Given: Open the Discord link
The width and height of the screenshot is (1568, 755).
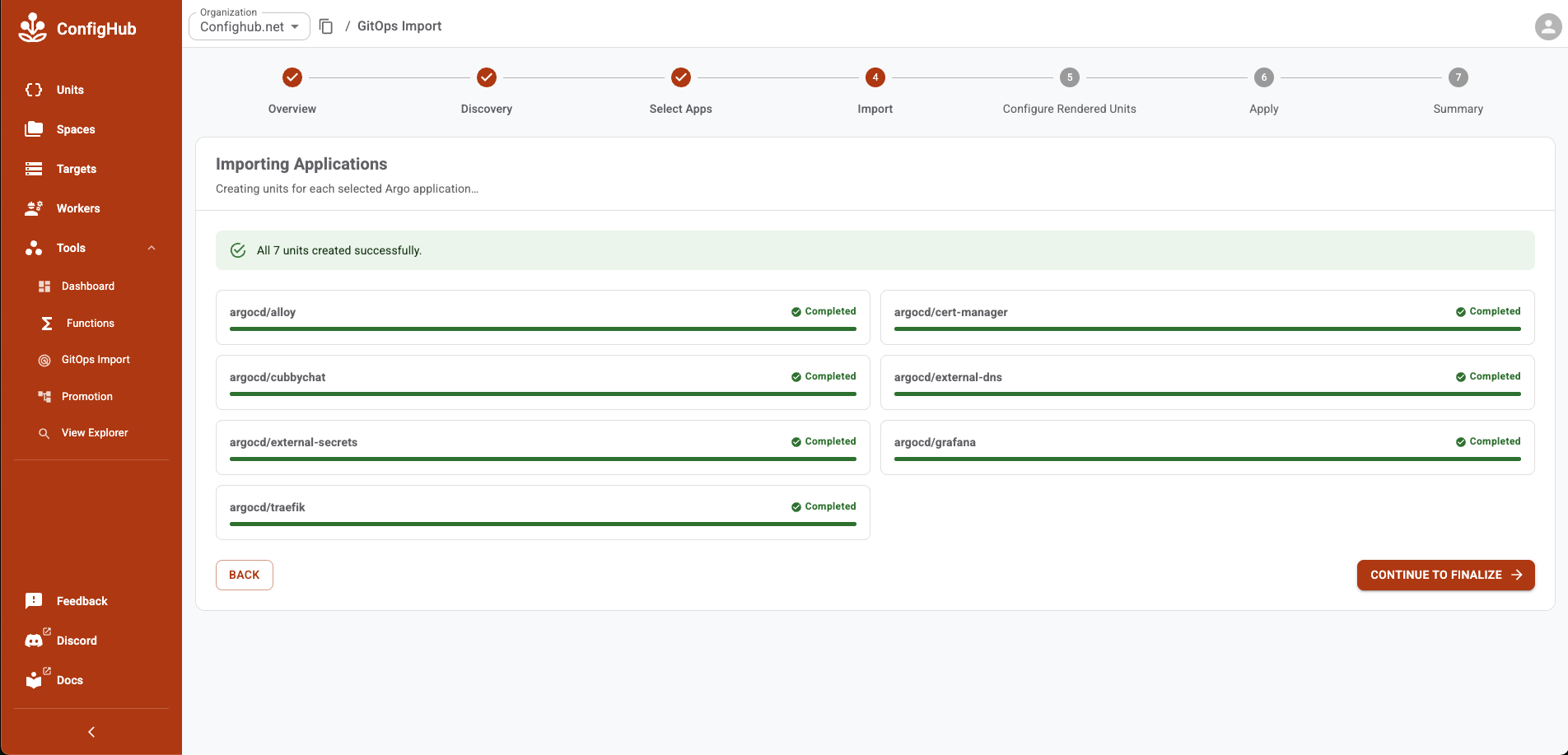Looking at the screenshot, I should tap(77, 641).
